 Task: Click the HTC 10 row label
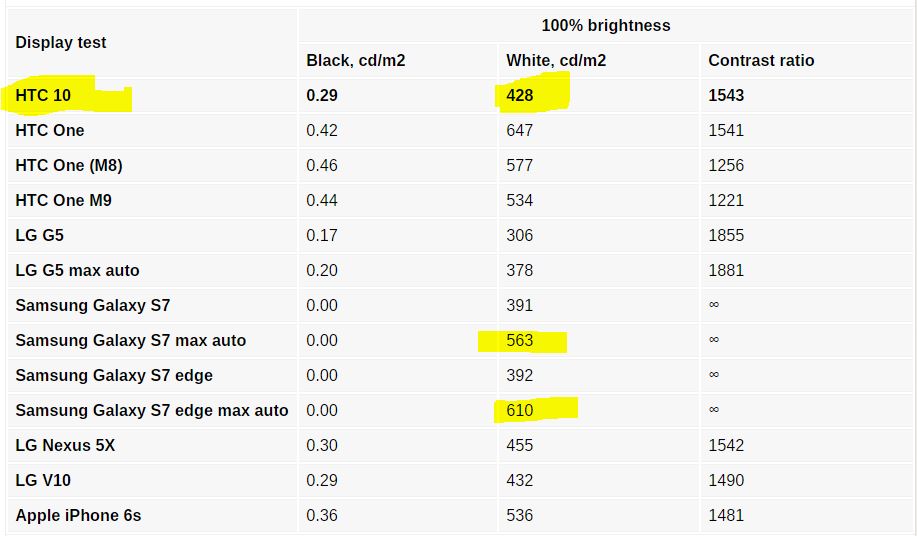43,96
